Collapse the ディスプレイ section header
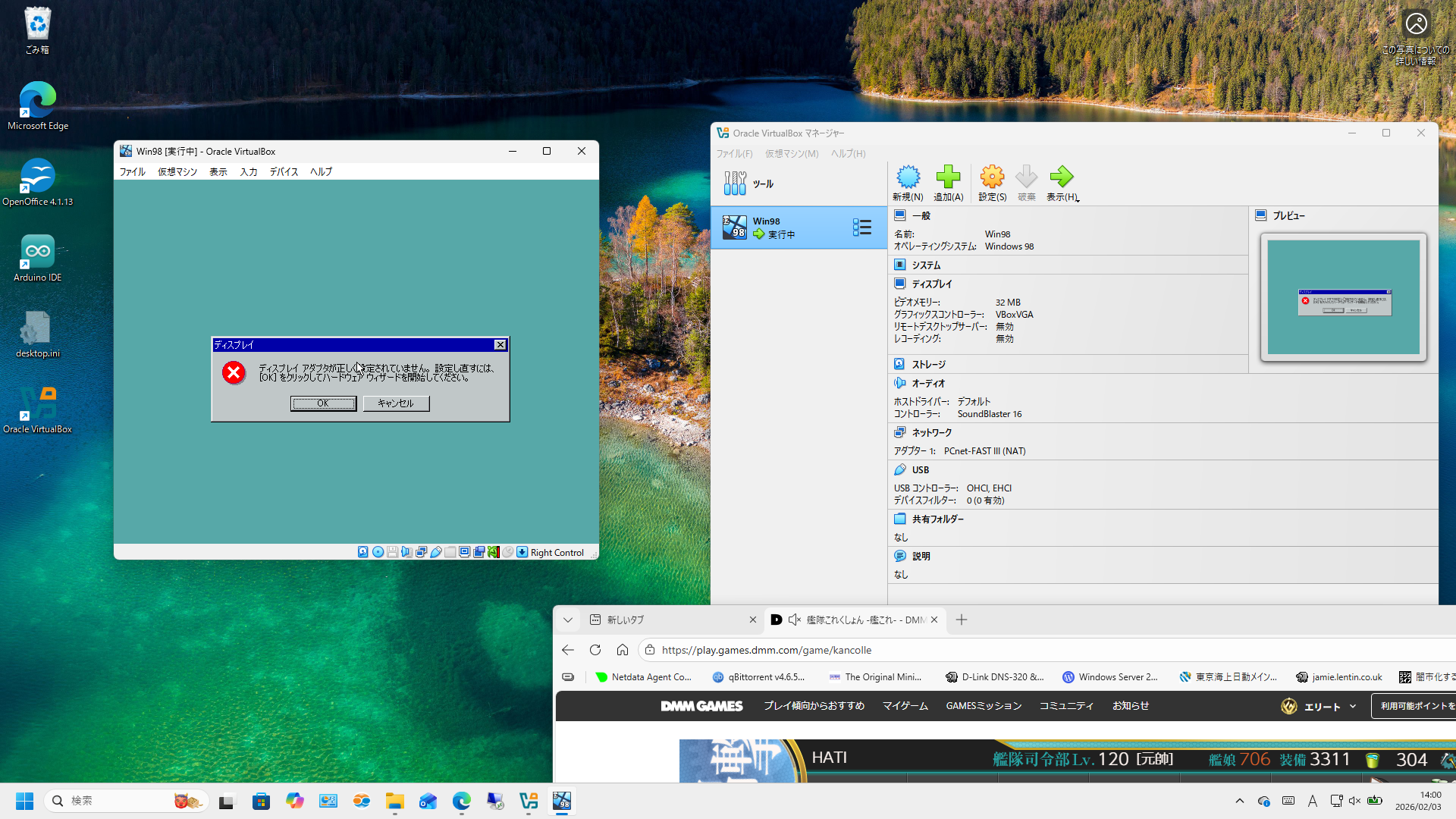 point(931,284)
